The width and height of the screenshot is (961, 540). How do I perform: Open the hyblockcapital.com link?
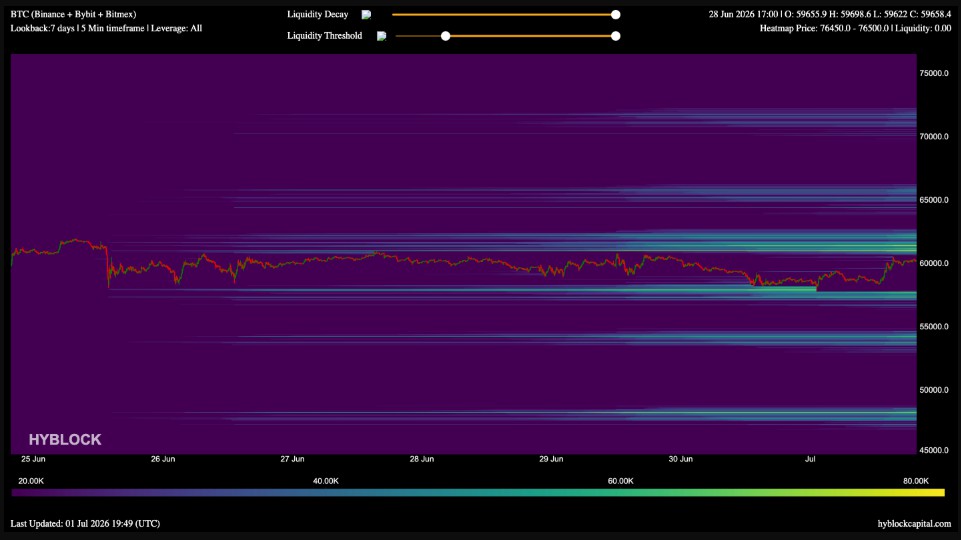pyautogui.click(x=914, y=523)
